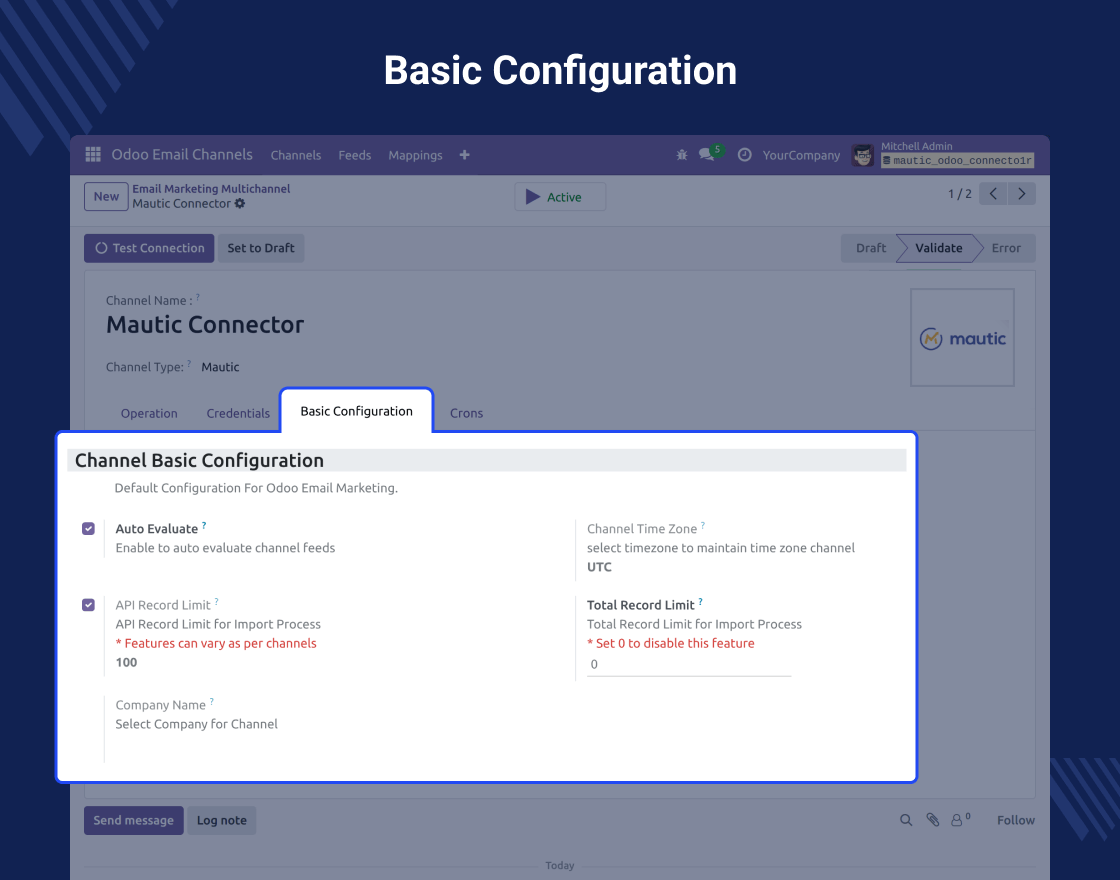Click help mark next to API Record Limit

pyautogui.click(x=216, y=601)
